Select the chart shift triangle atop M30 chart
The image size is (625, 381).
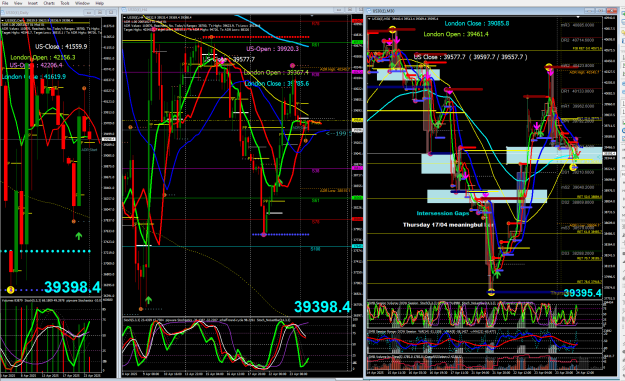point(578,17)
